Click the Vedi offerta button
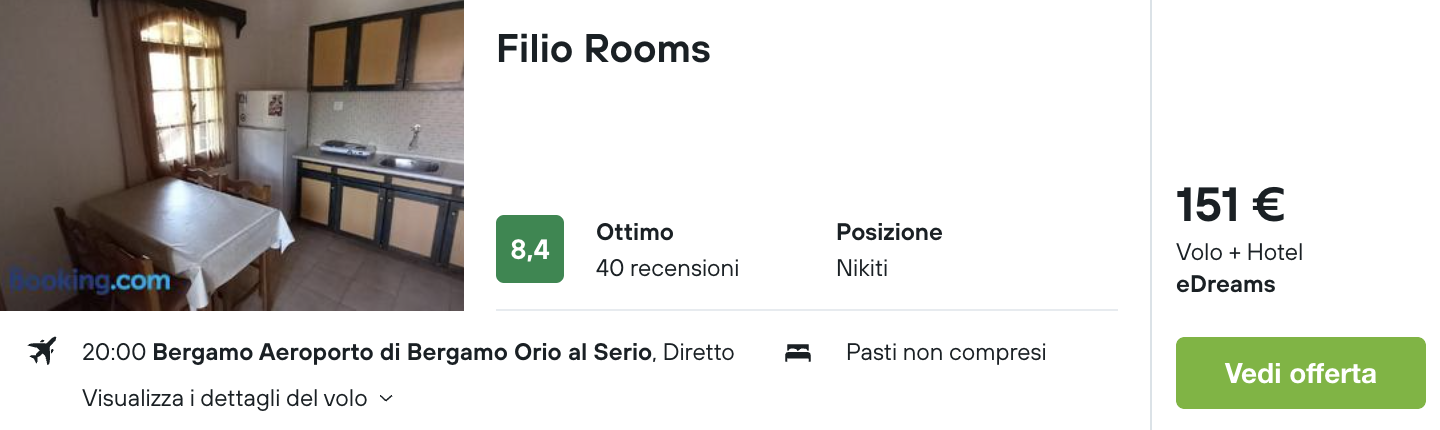The width and height of the screenshot is (1440, 430). tap(1300, 373)
